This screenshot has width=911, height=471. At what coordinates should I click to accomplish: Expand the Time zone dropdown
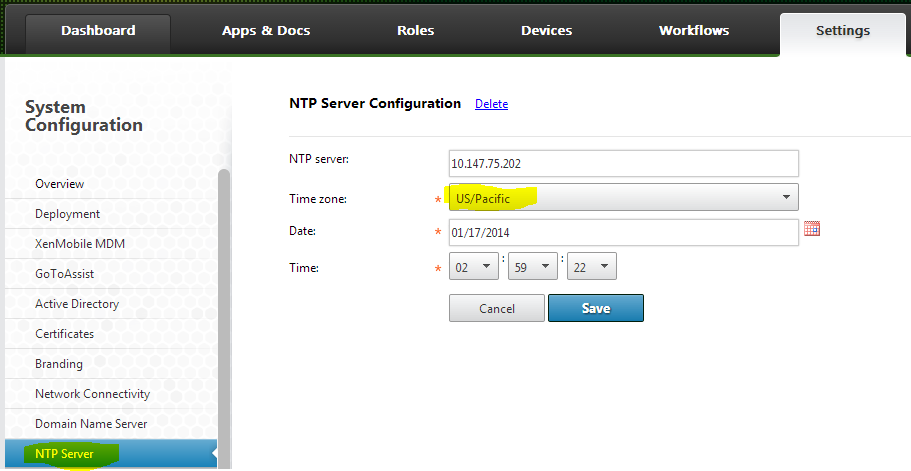pyautogui.click(x=624, y=197)
